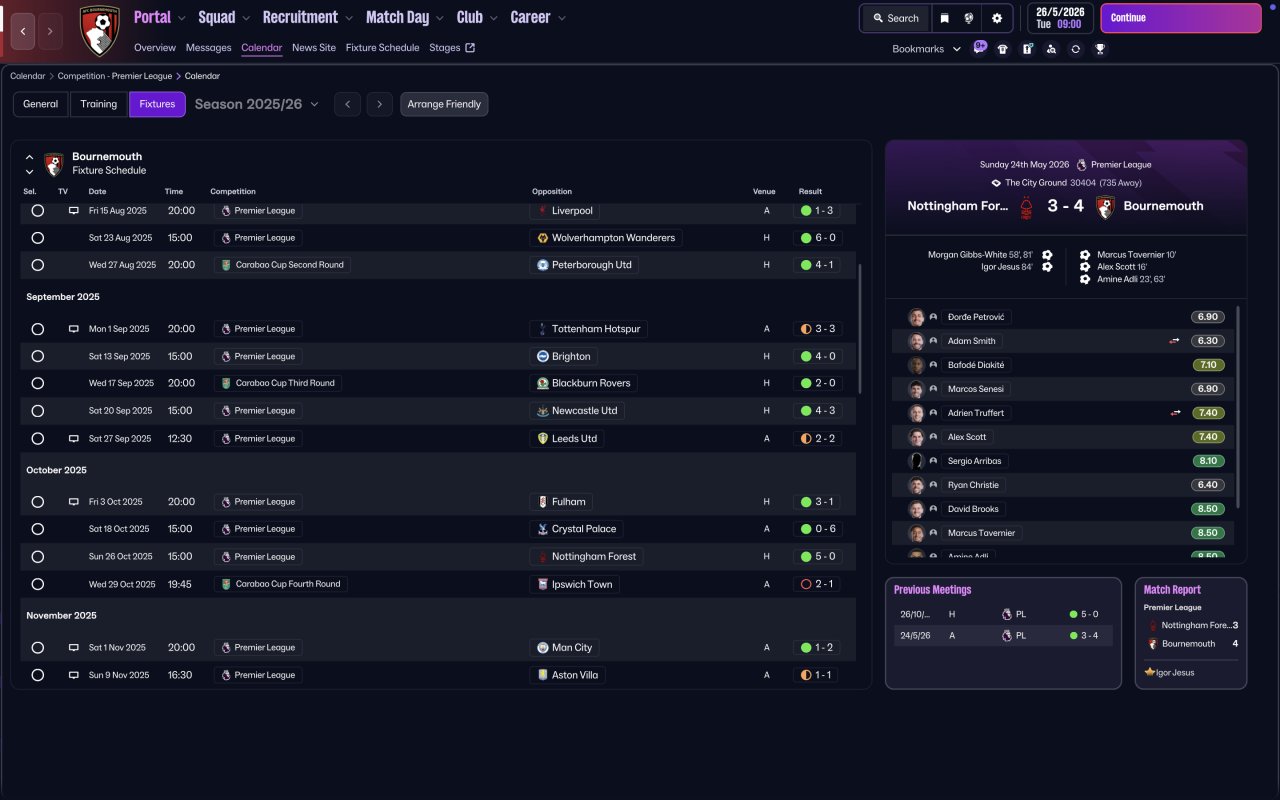
Task: Open the world globe icon in top bar
Action: (969, 18)
